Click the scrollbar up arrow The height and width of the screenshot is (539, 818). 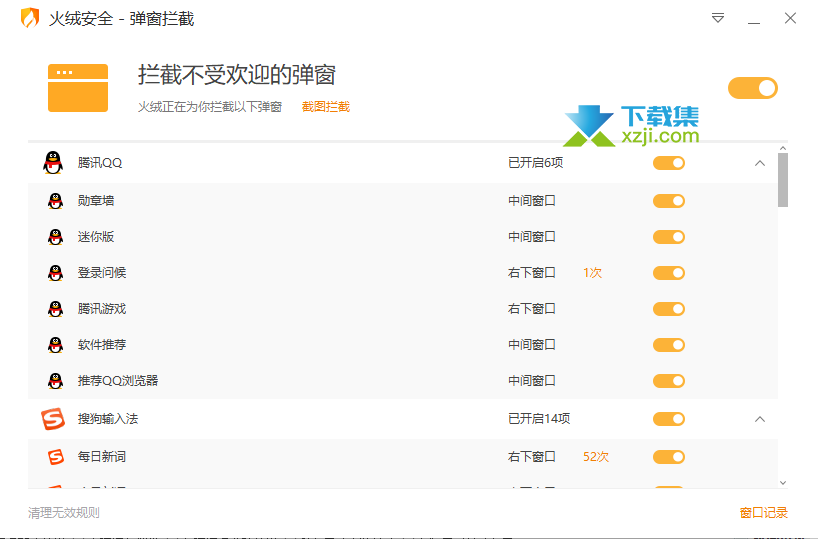tap(783, 149)
